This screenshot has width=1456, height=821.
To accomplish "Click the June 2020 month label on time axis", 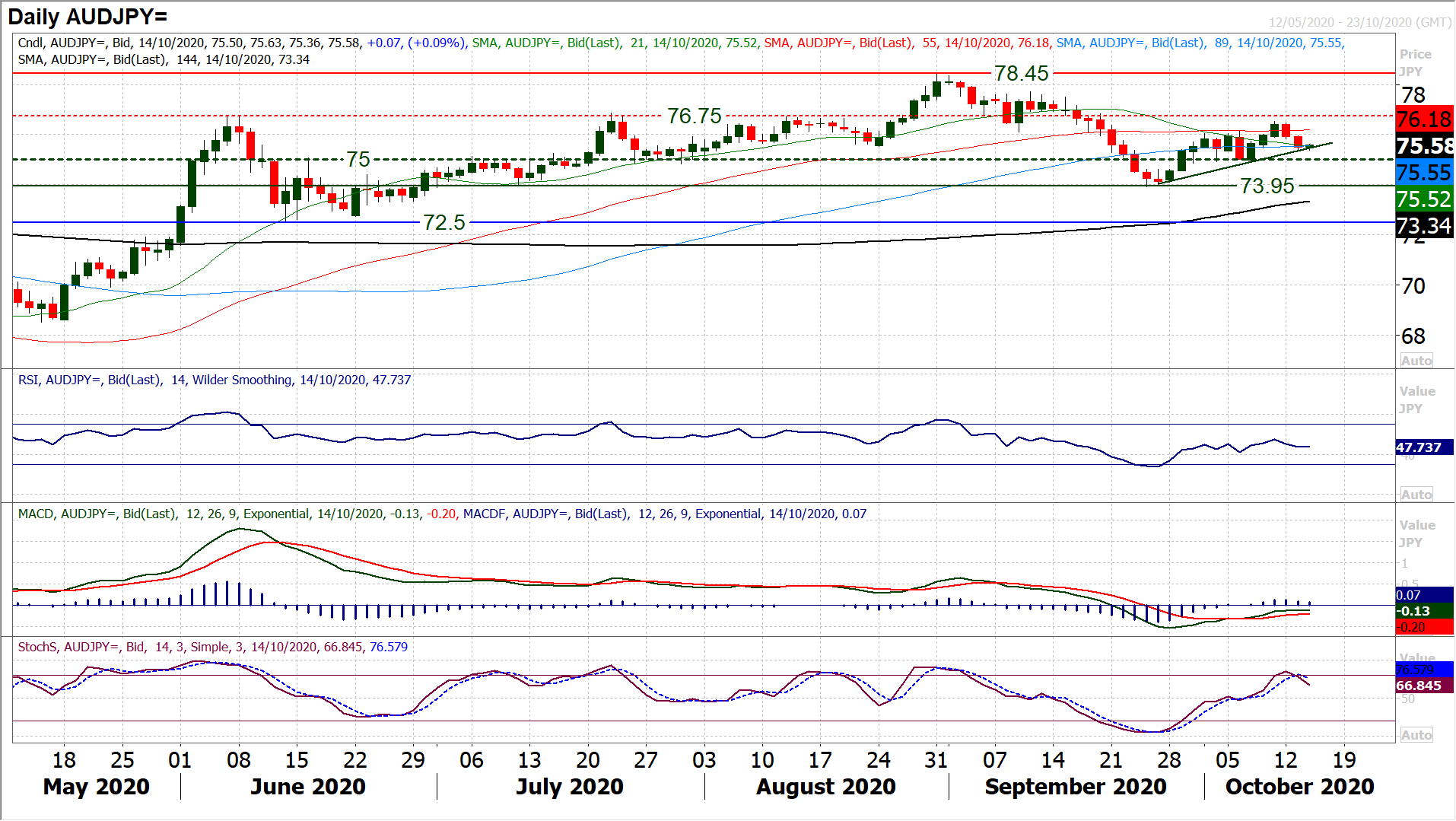I will [308, 786].
